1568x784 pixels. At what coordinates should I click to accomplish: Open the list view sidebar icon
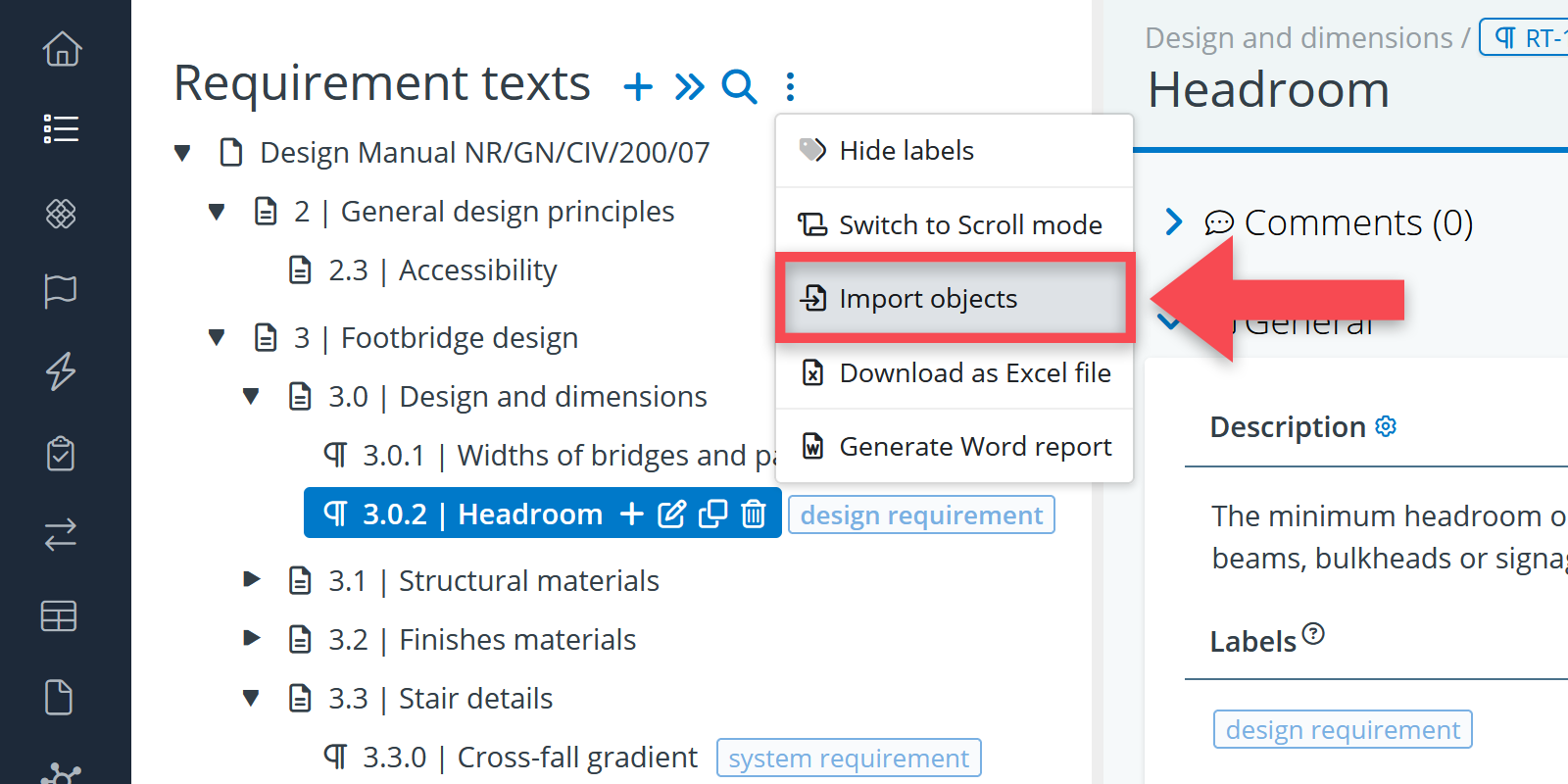point(61,128)
